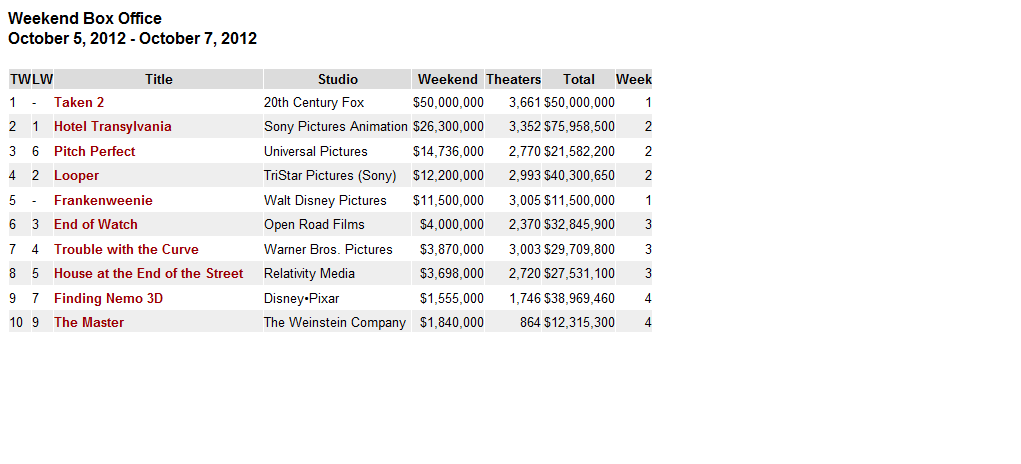Screen dimensions: 1021x464
Task: Open the Frankenweenie movie link
Action: coord(103,200)
